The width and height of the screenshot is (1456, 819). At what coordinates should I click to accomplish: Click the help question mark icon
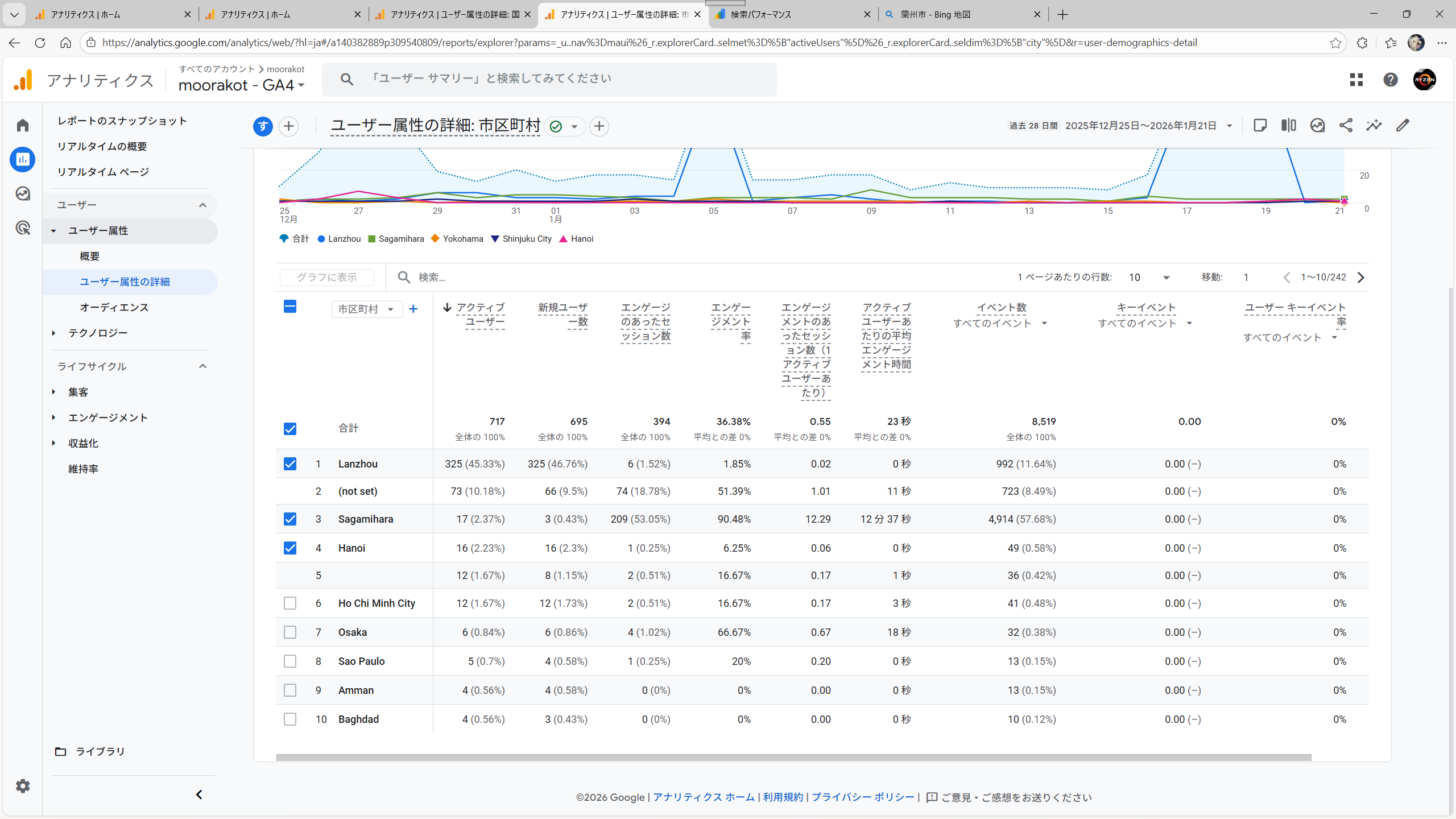click(1390, 80)
